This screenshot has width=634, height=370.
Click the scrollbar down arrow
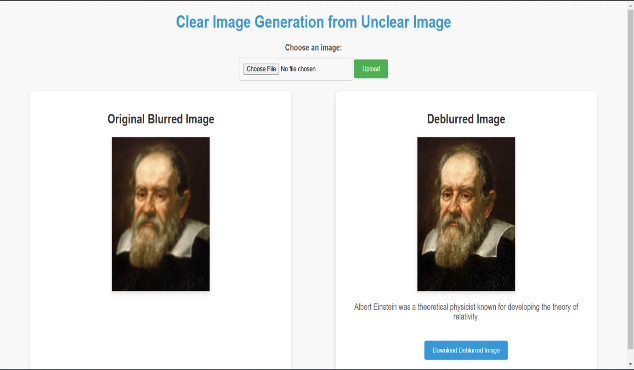click(x=630, y=364)
